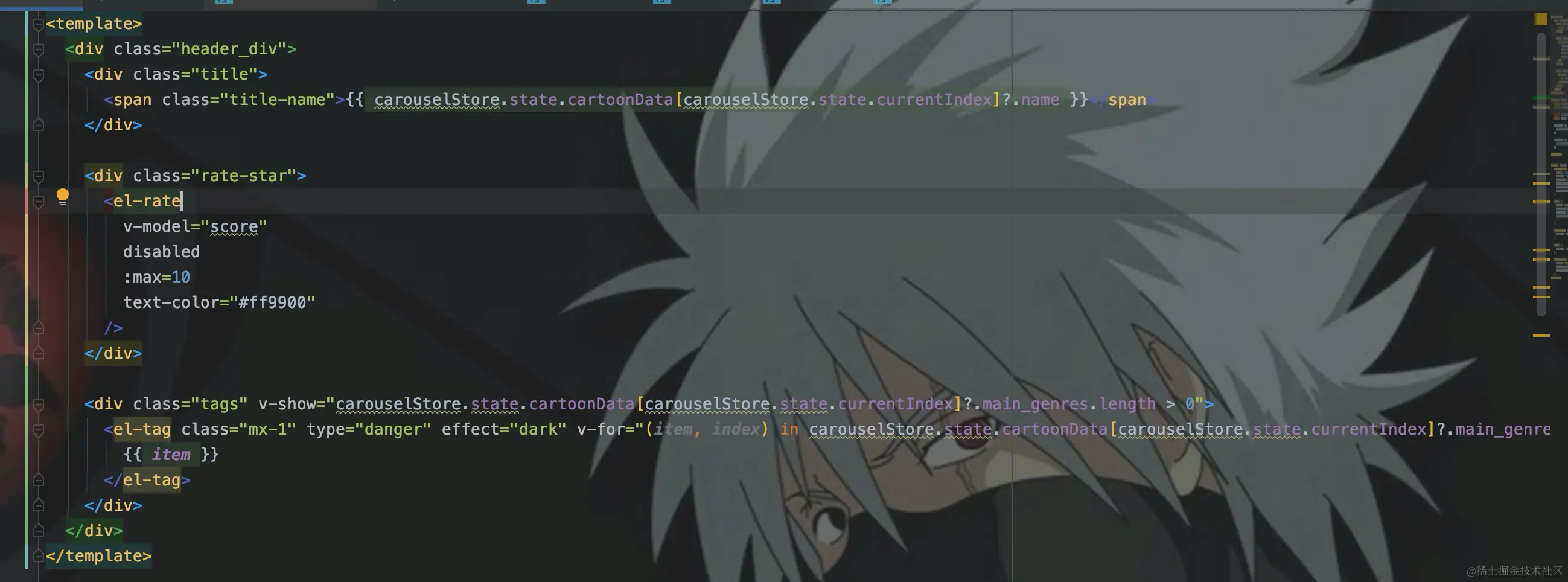Click the effect="dark" attribute value
1568x582 pixels.
538,429
